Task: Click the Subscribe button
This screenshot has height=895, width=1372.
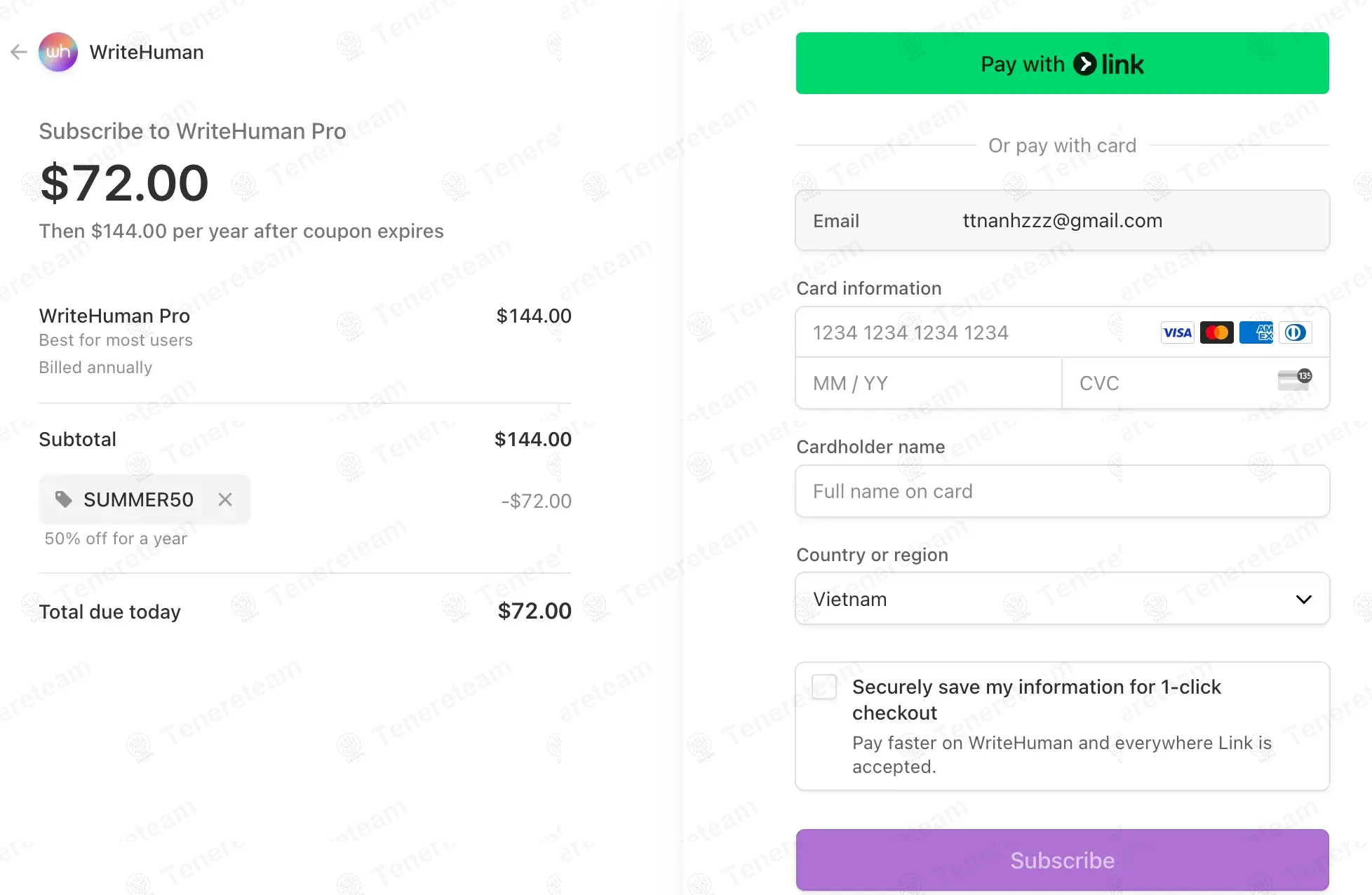Action: click(1062, 861)
